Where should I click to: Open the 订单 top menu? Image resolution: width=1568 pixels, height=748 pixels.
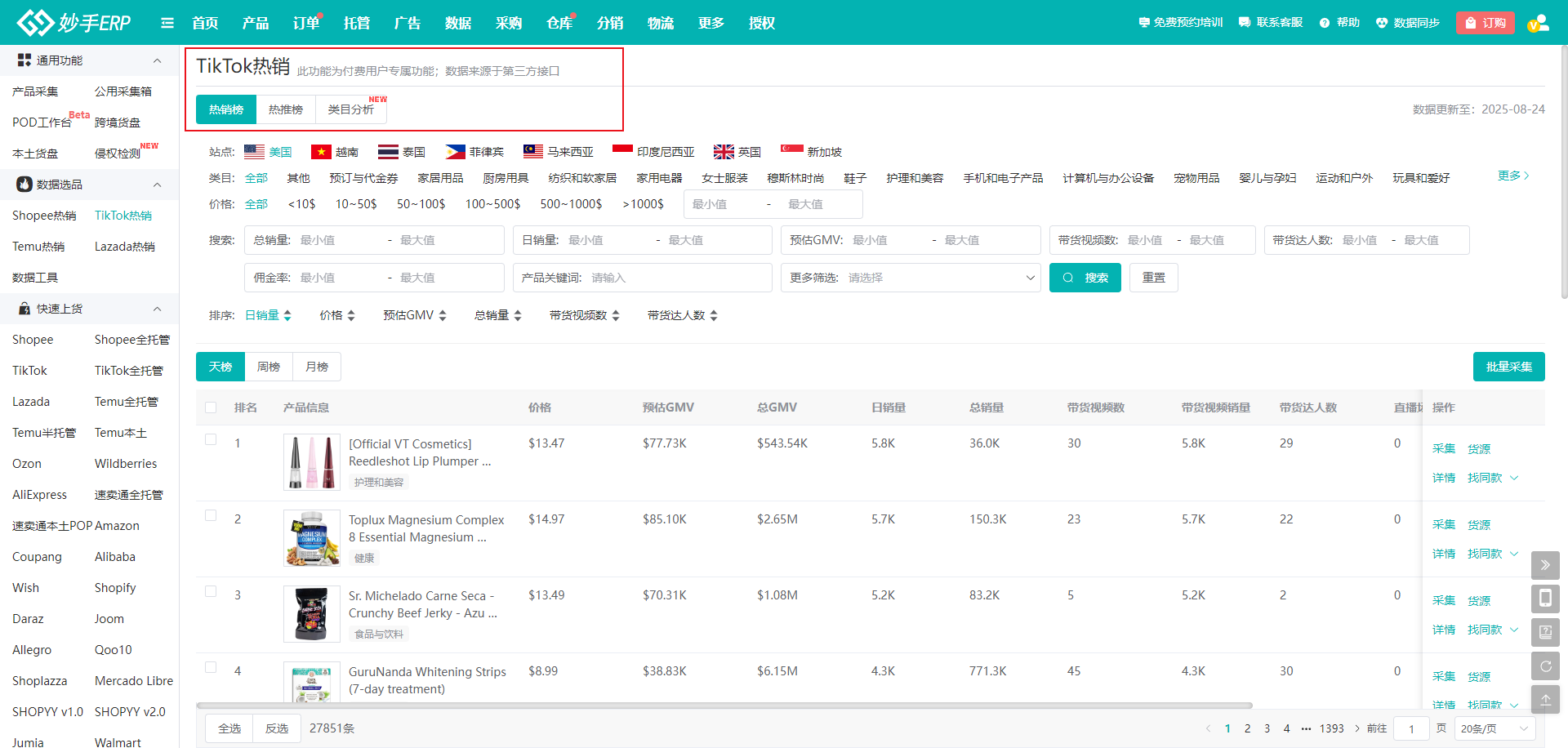(x=306, y=23)
